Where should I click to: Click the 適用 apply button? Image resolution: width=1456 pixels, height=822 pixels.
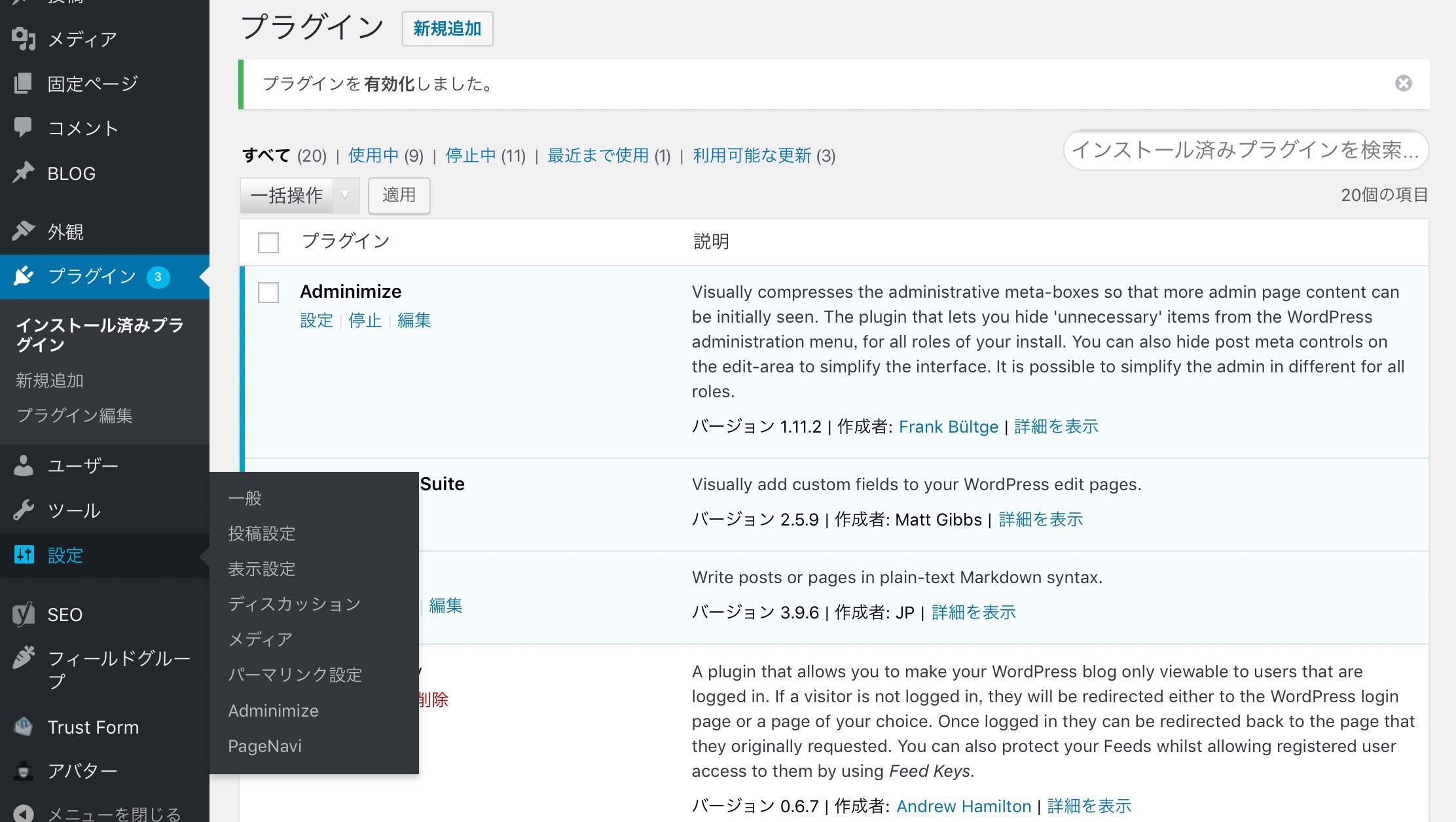click(399, 195)
